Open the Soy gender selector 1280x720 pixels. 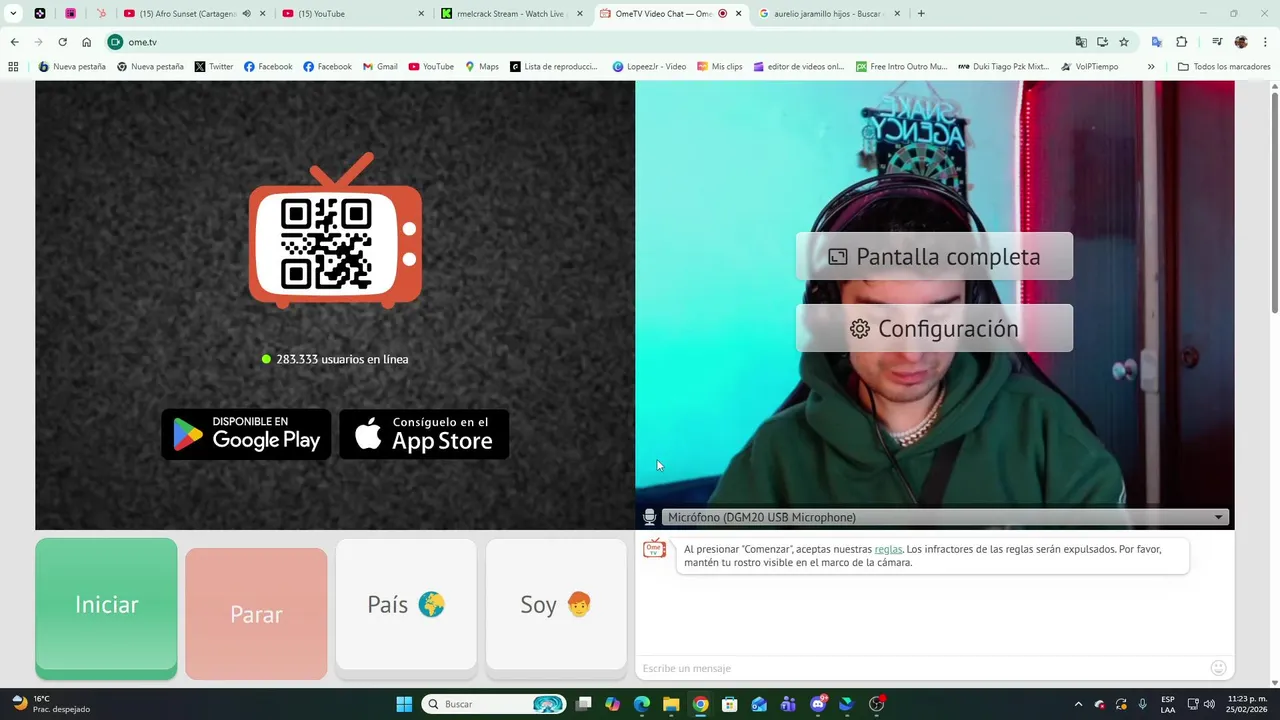[556, 605]
